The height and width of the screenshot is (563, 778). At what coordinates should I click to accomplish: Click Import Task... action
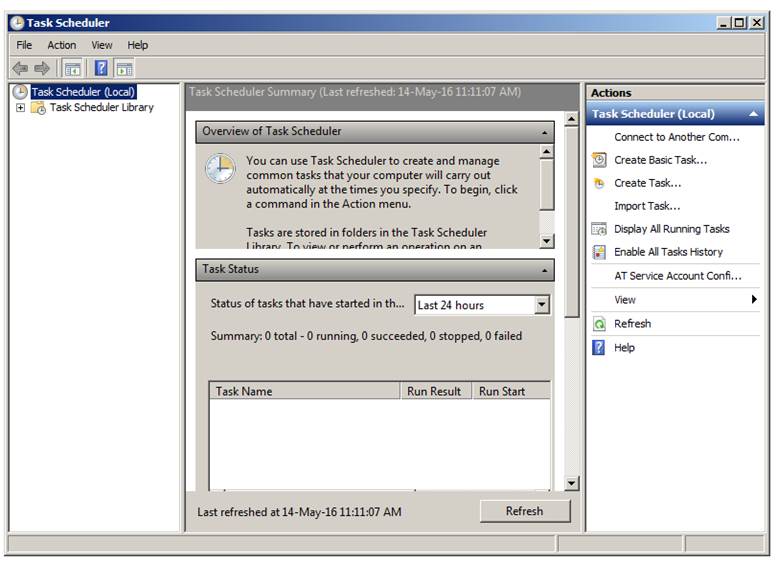tap(647, 206)
